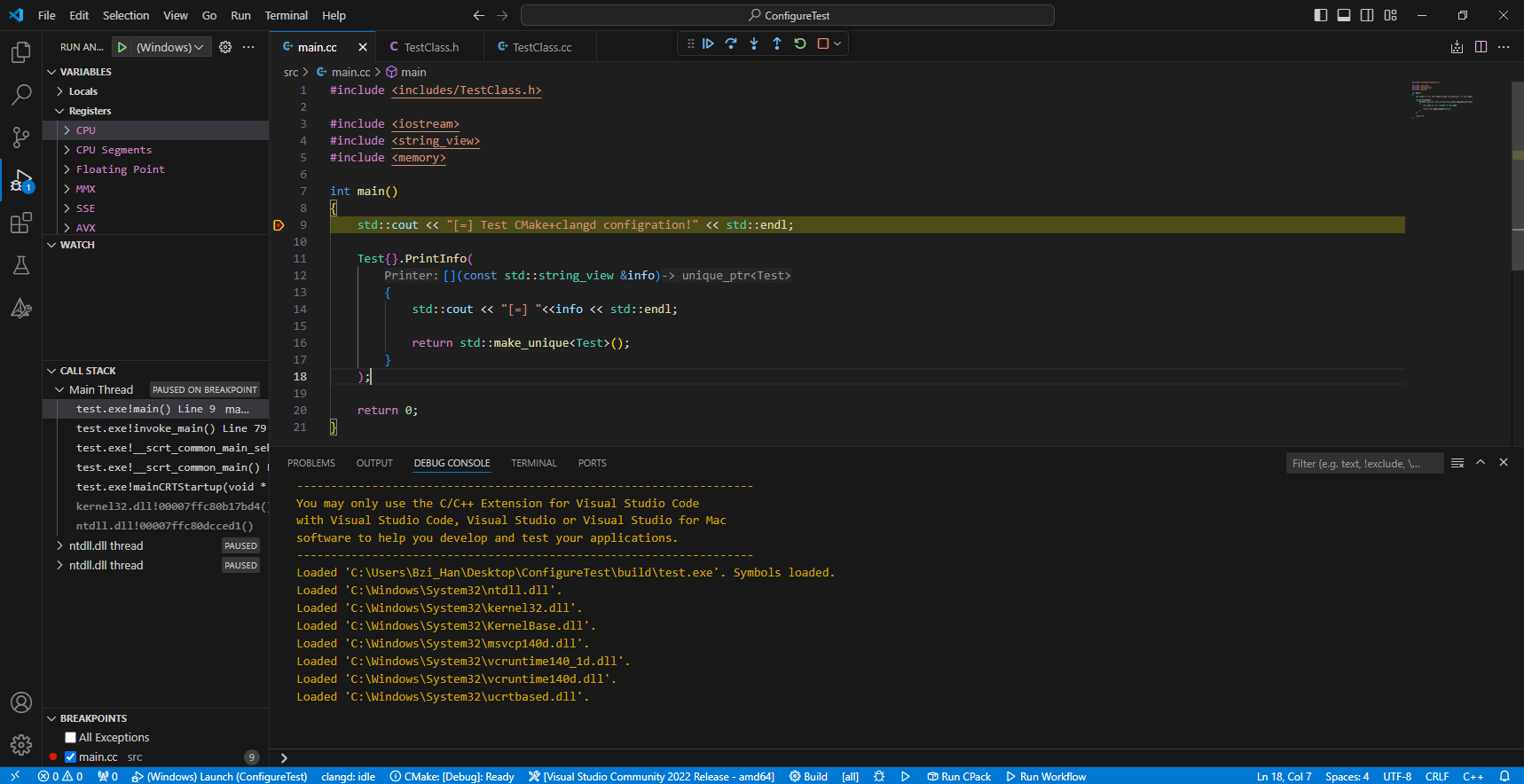The image size is (1524, 784).
Task: Switch to the PROBLEMS panel tab
Action: (x=311, y=463)
